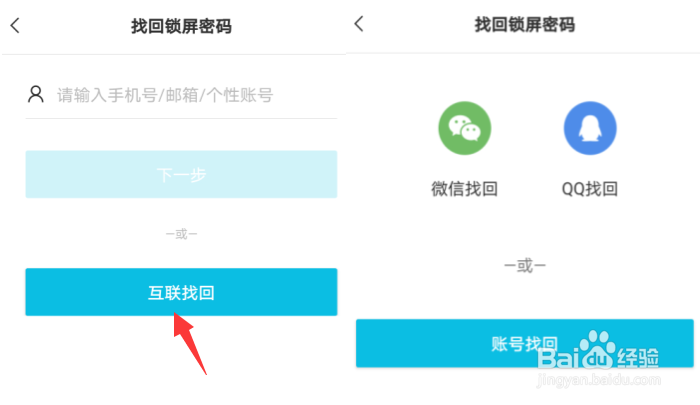Click the left screen title 找回锁屏密码
The image size is (700, 405).
[181, 26]
